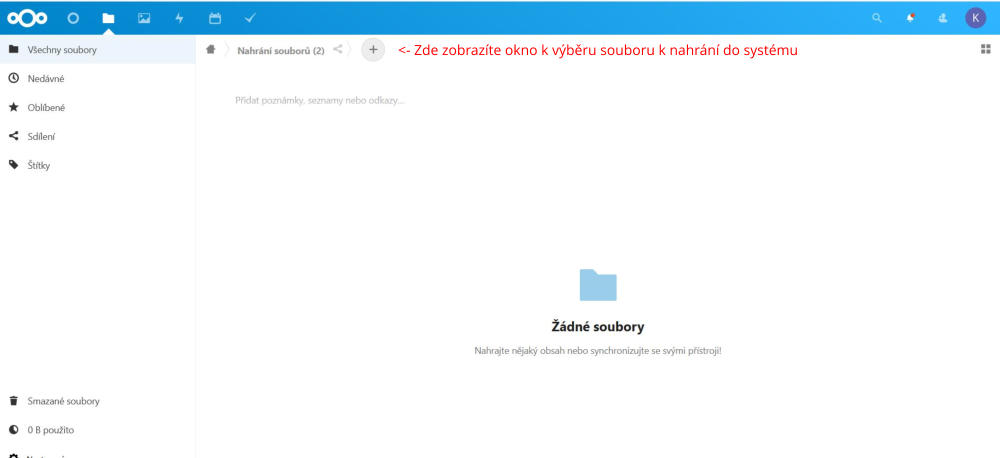Open the Tasks checkmark icon

pyautogui.click(x=250, y=18)
